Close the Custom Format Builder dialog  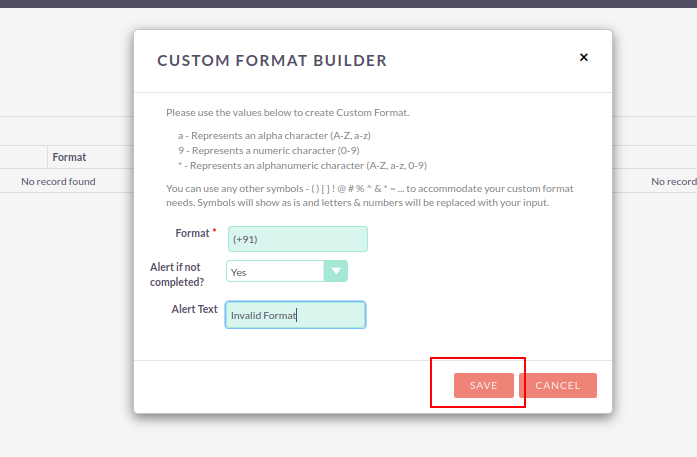pyautogui.click(x=584, y=58)
